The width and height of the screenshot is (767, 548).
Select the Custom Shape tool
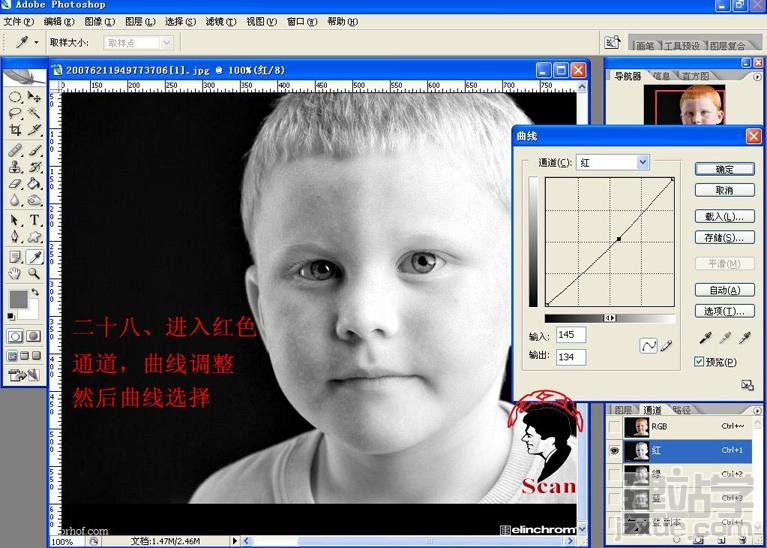[34, 237]
